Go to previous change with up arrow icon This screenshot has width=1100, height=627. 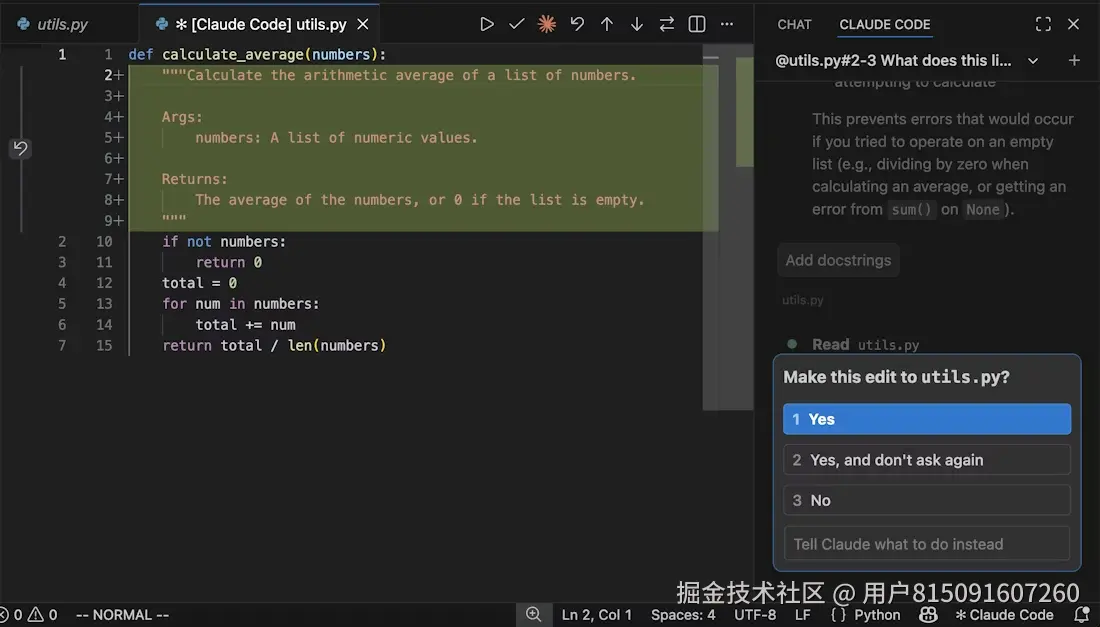[607, 22]
